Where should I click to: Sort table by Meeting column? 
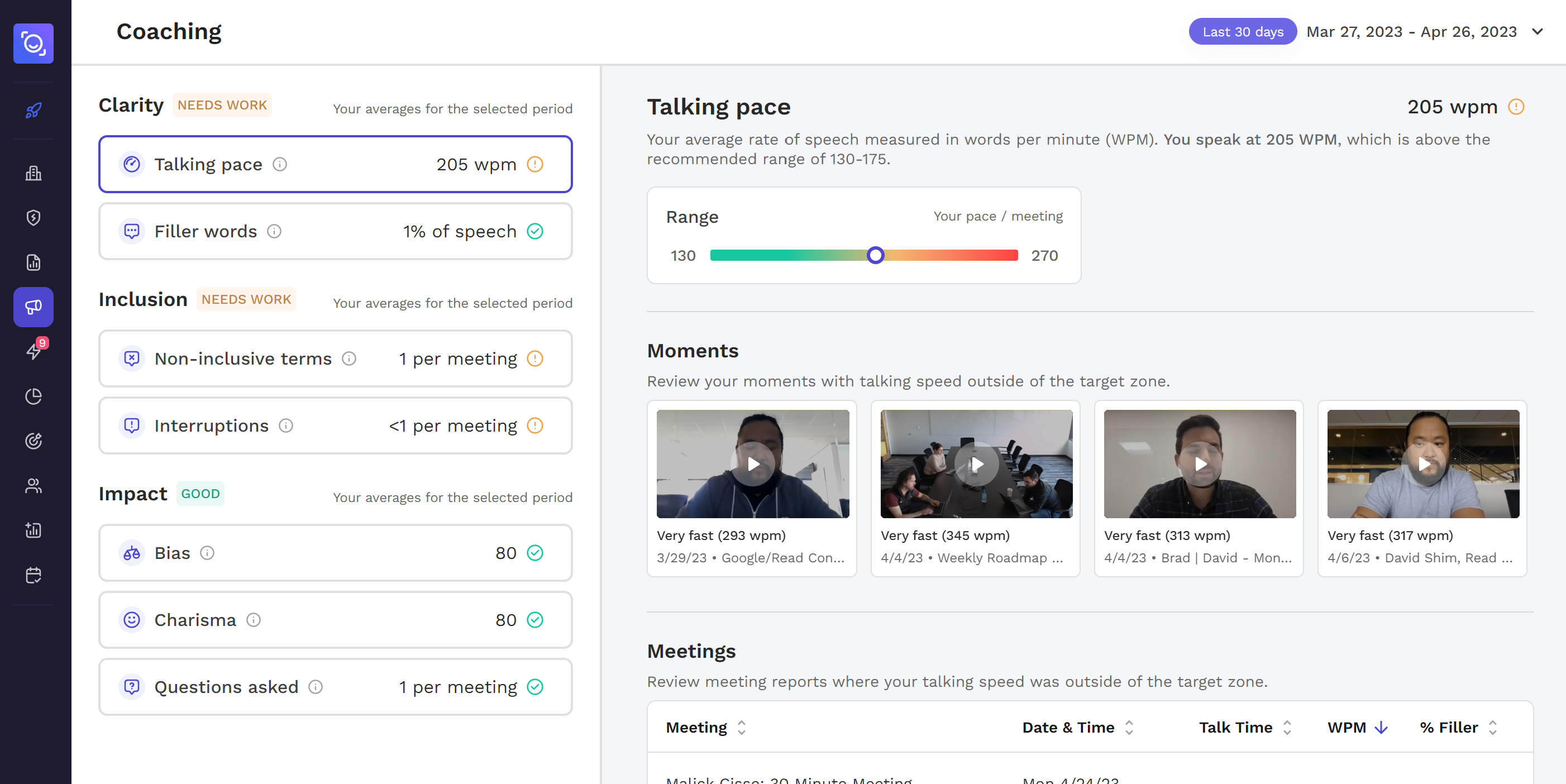741,728
